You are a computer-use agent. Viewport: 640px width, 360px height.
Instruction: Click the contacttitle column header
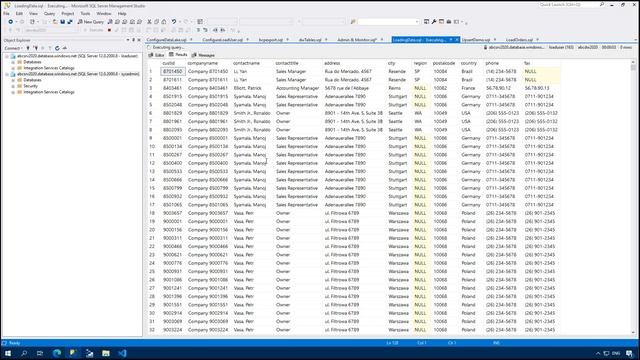pyautogui.click(x=287, y=63)
